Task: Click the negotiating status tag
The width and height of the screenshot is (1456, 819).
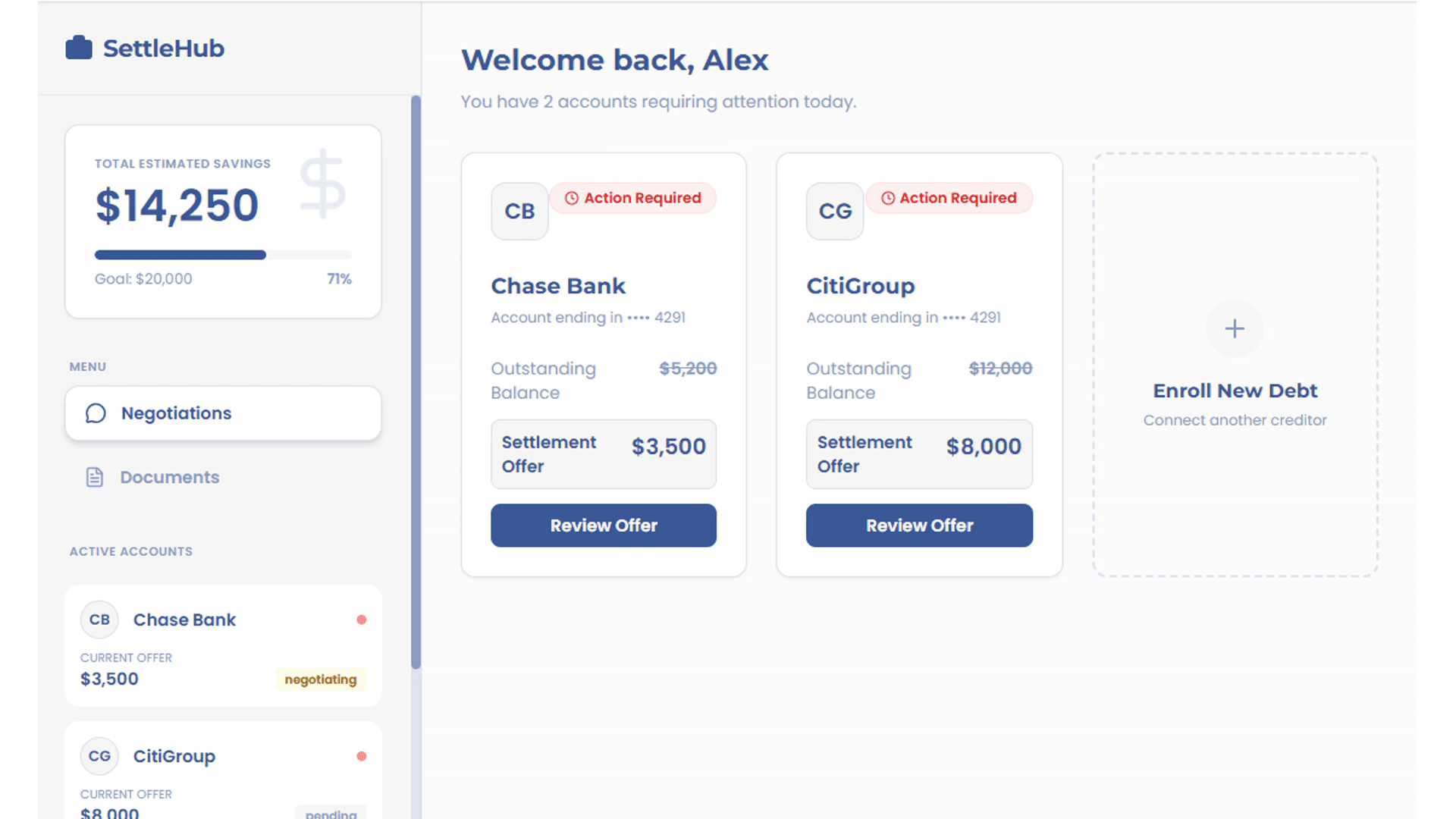Action: pos(321,679)
